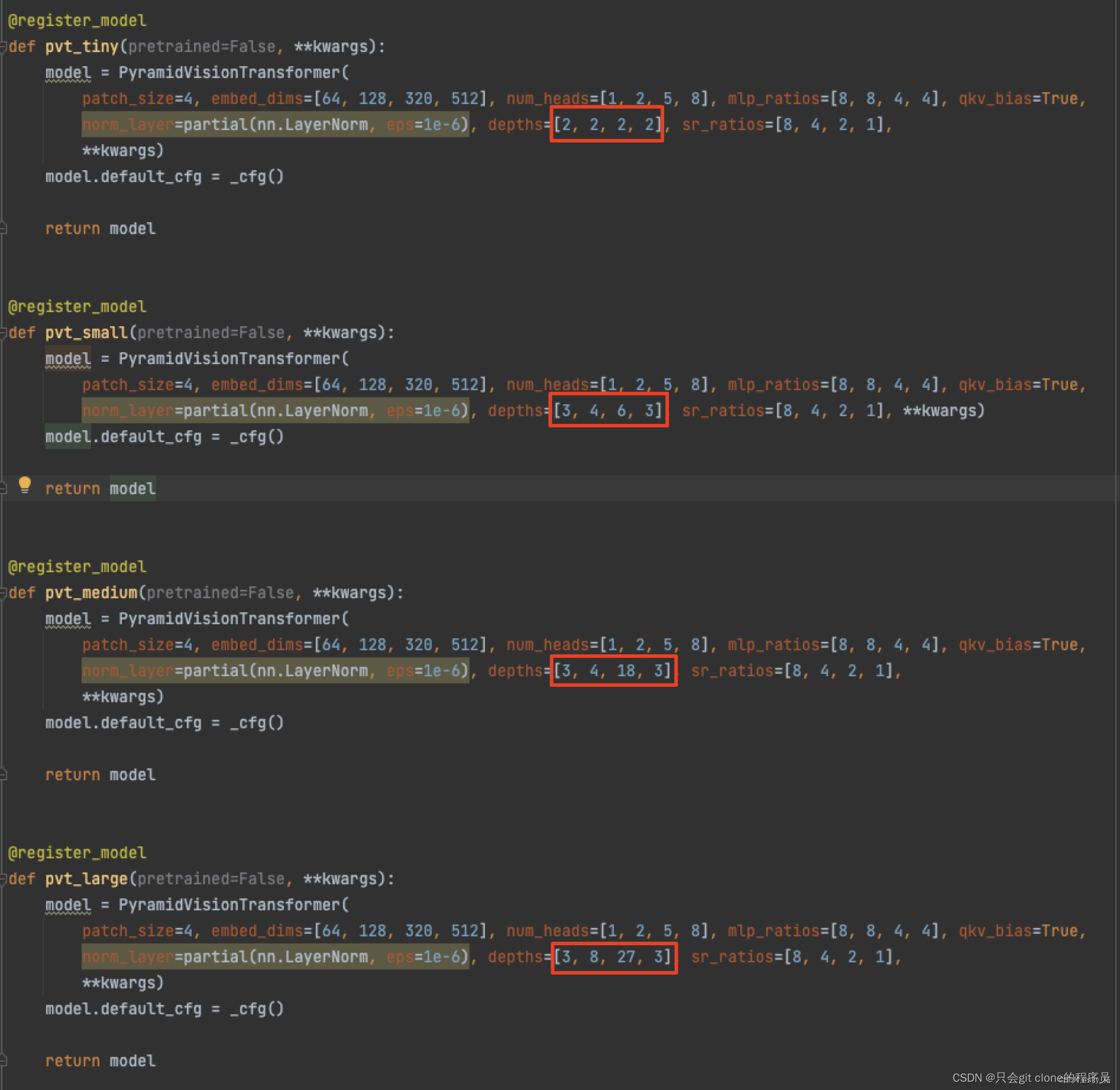
Task: Place cursor on the pvt_tiny function name
Action: tap(82, 47)
